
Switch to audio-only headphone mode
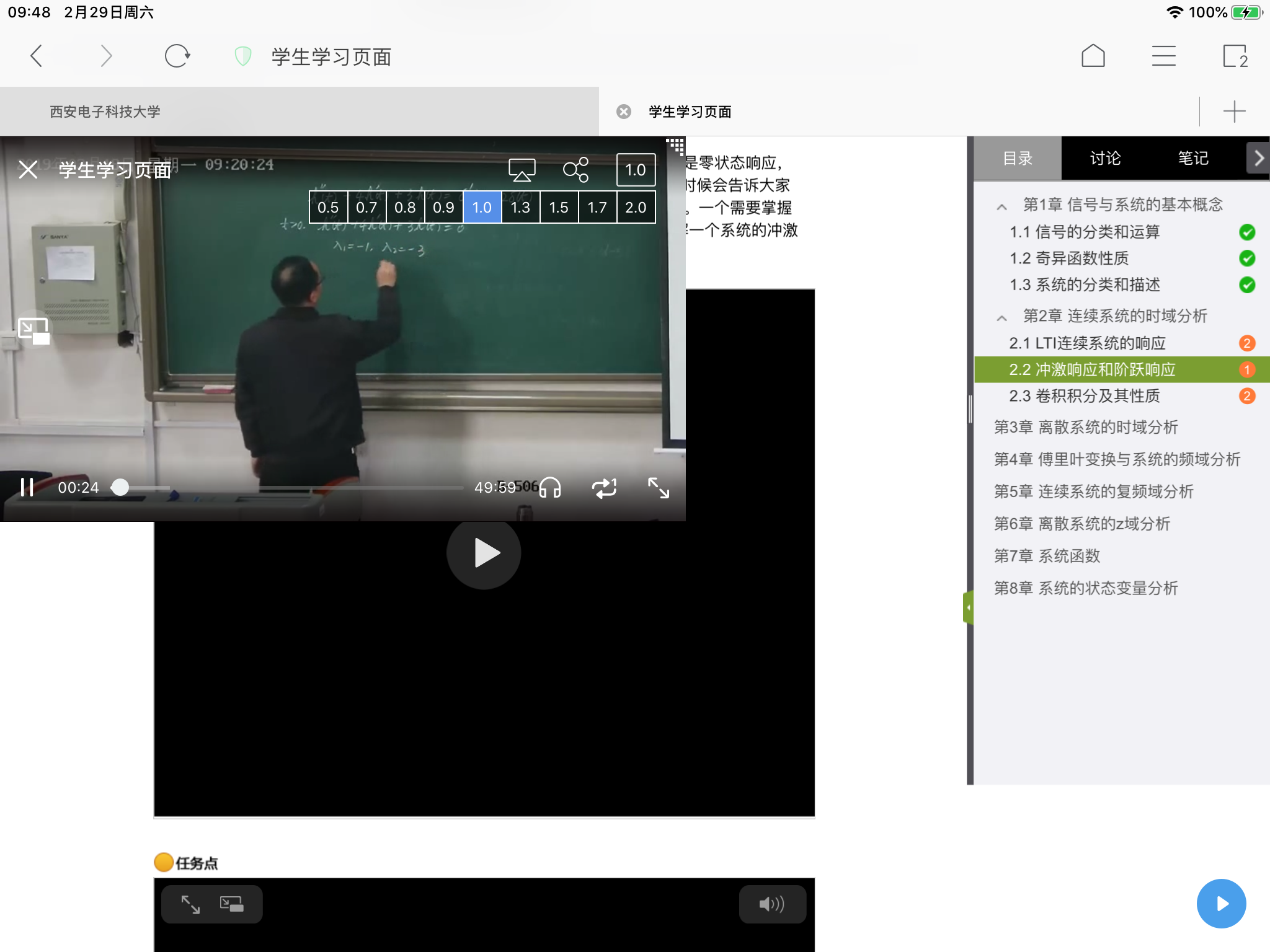point(550,488)
